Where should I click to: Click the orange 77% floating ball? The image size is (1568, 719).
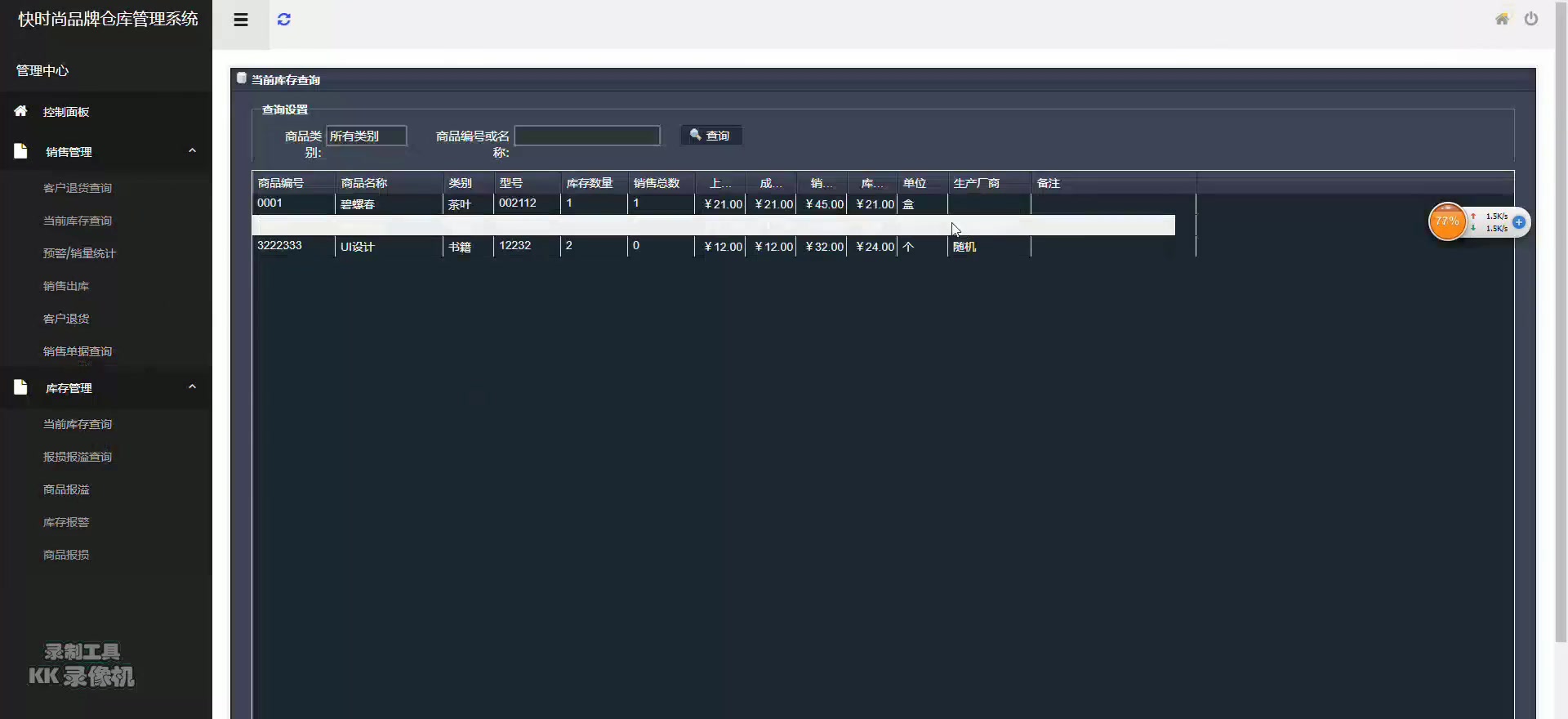coord(1447,221)
